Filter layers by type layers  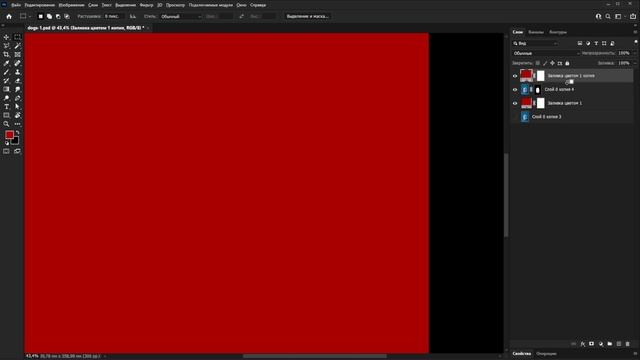(596, 43)
